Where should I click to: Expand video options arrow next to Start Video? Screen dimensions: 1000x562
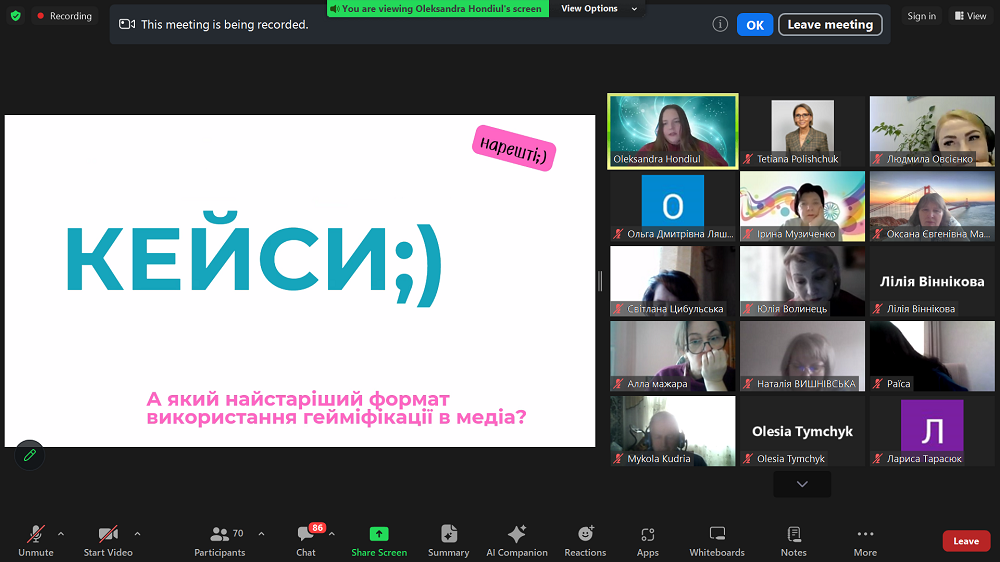point(137,533)
